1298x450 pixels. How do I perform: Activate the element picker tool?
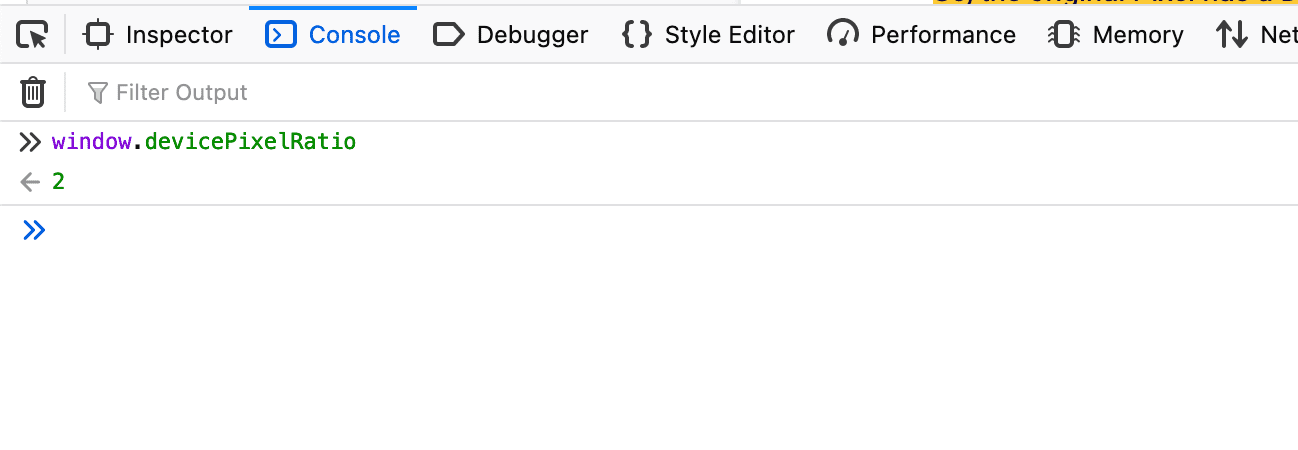[33, 36]
